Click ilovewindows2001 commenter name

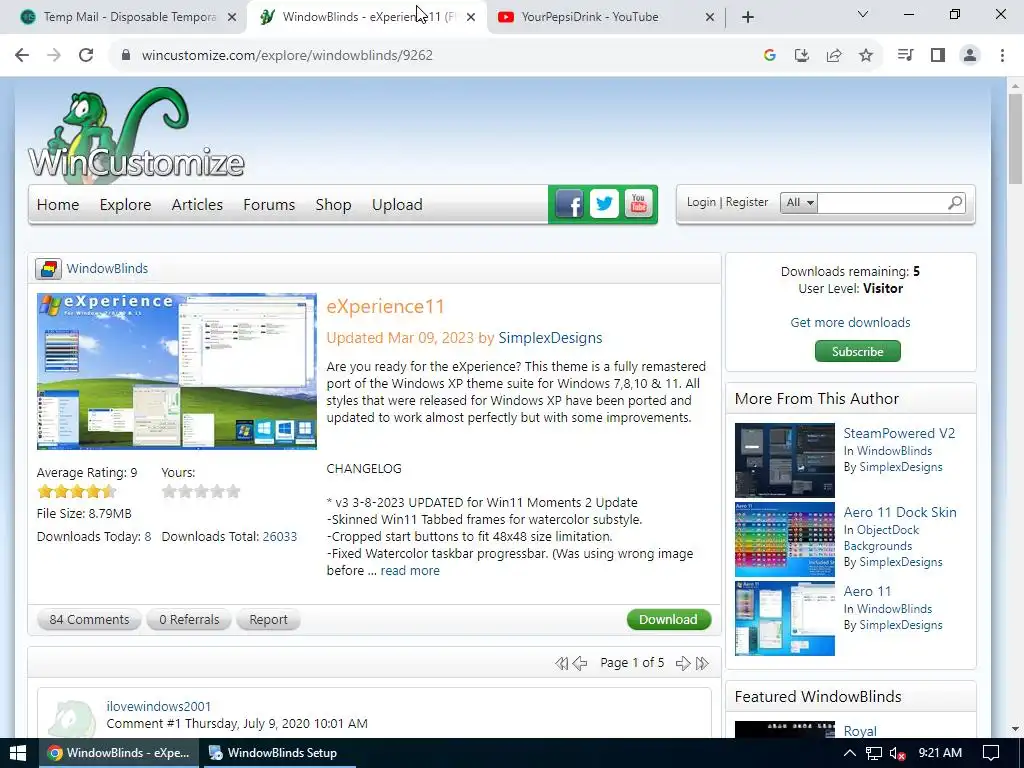pos(159,707)
